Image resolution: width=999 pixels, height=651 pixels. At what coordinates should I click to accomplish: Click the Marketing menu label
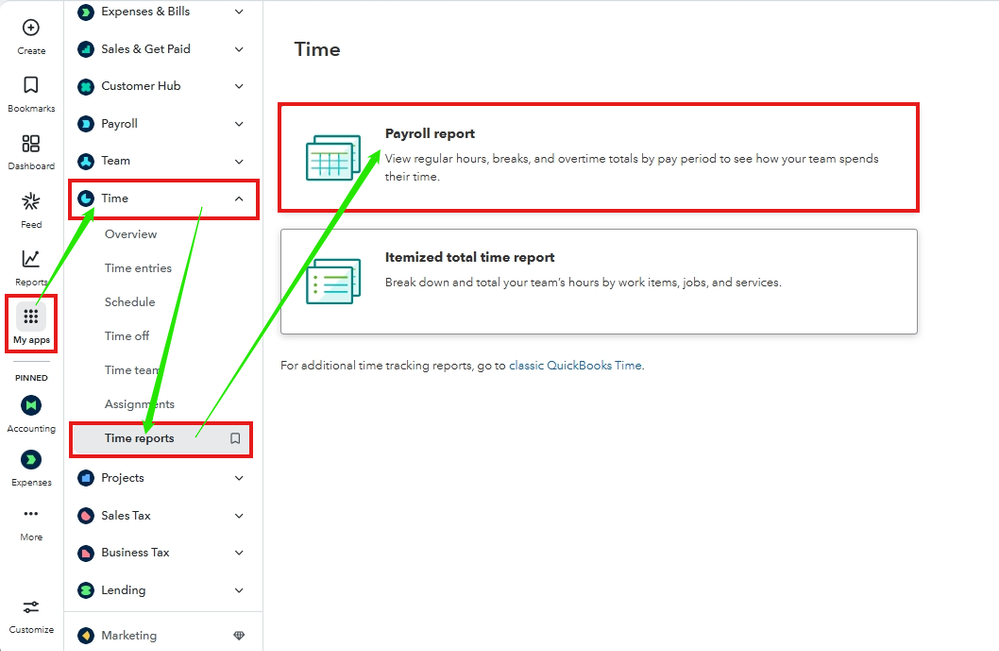(129, 635)
